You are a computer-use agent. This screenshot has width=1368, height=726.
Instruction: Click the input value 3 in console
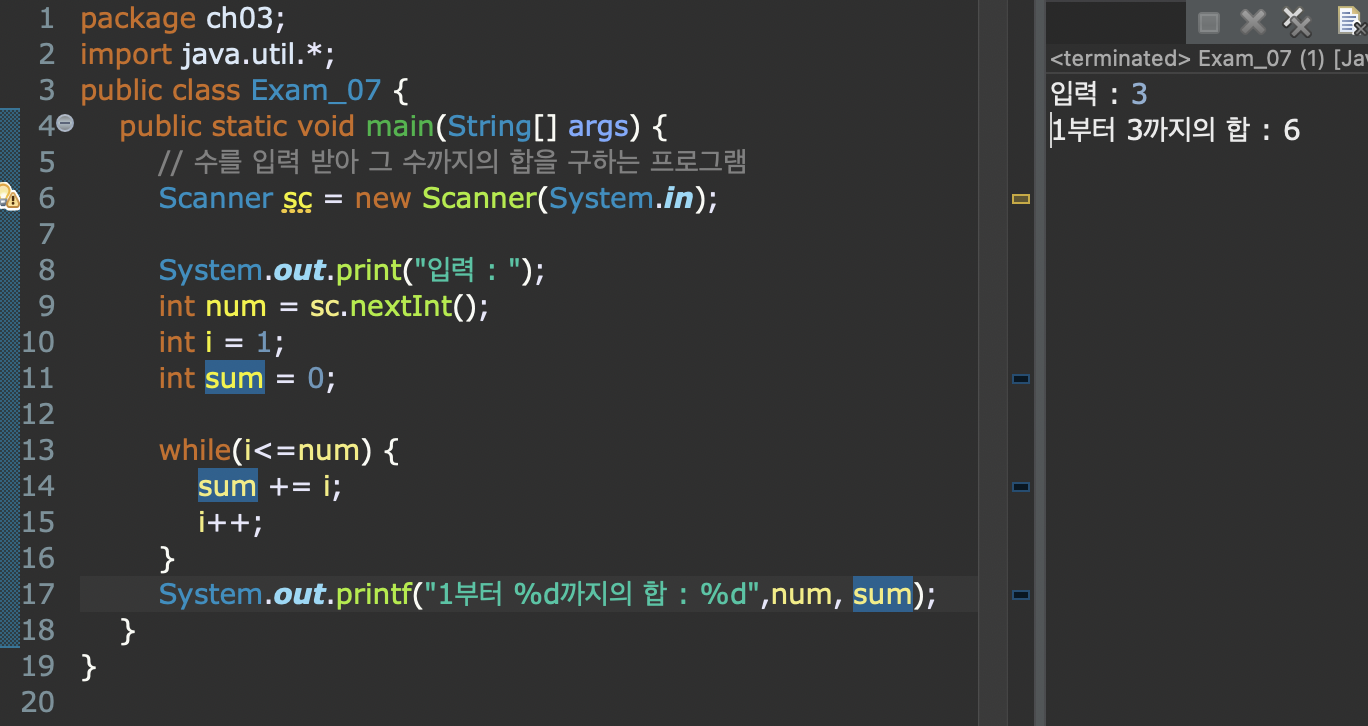tap(1139, 95)
